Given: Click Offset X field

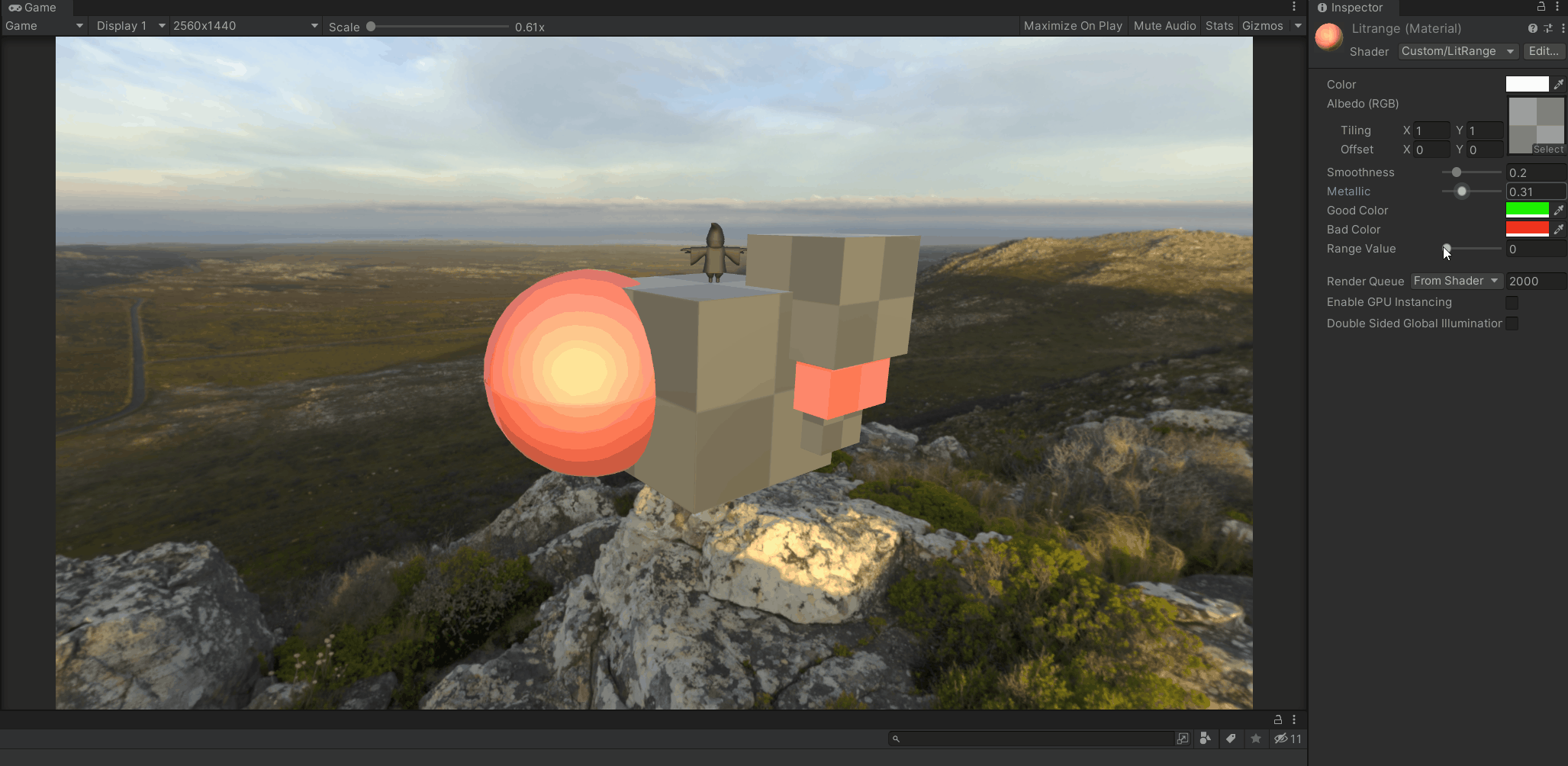Looking at the screenshot, I should pyautogui.click(x=1431, y=150).
